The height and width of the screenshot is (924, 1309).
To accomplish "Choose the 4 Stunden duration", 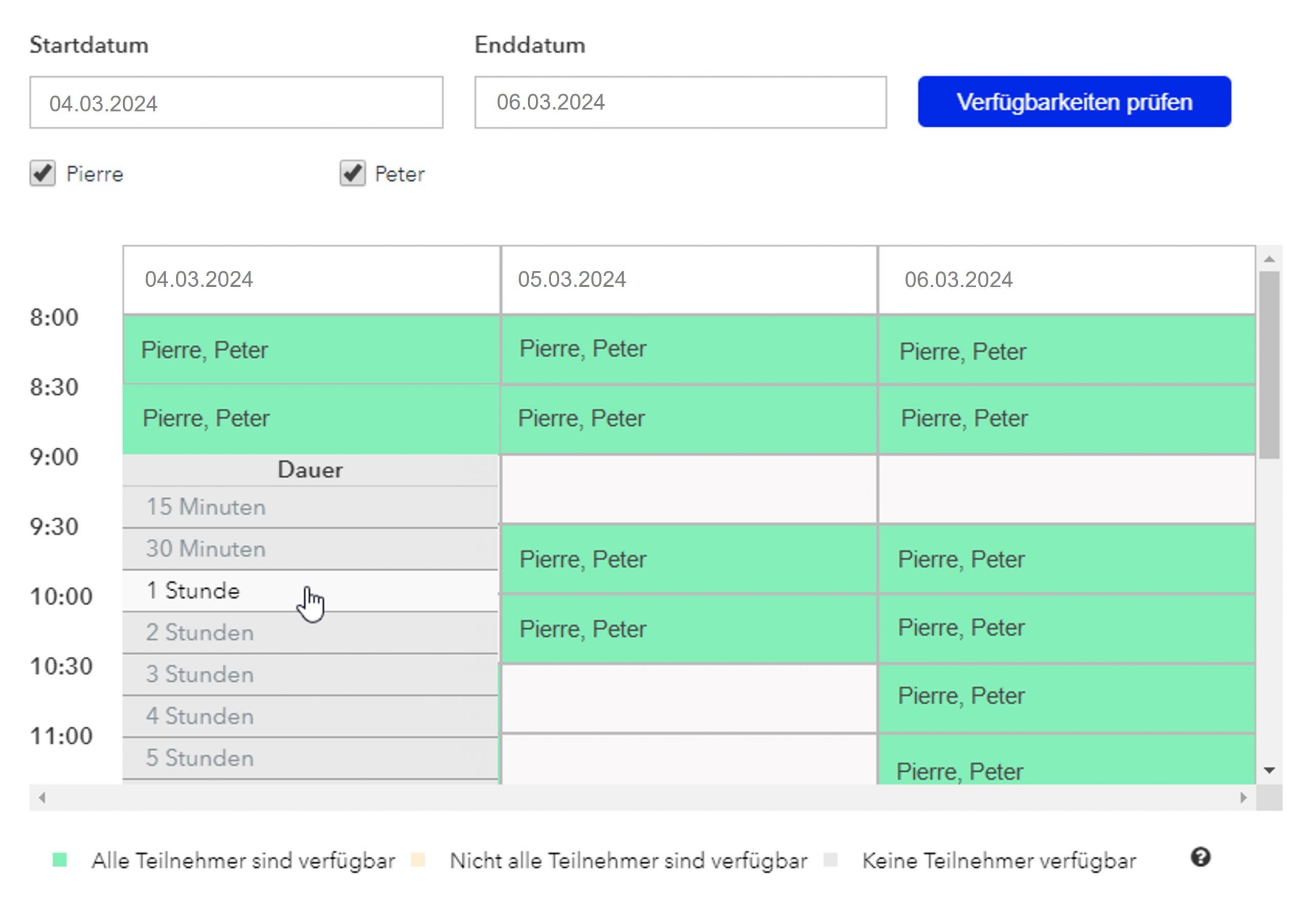I will point(310,716).
